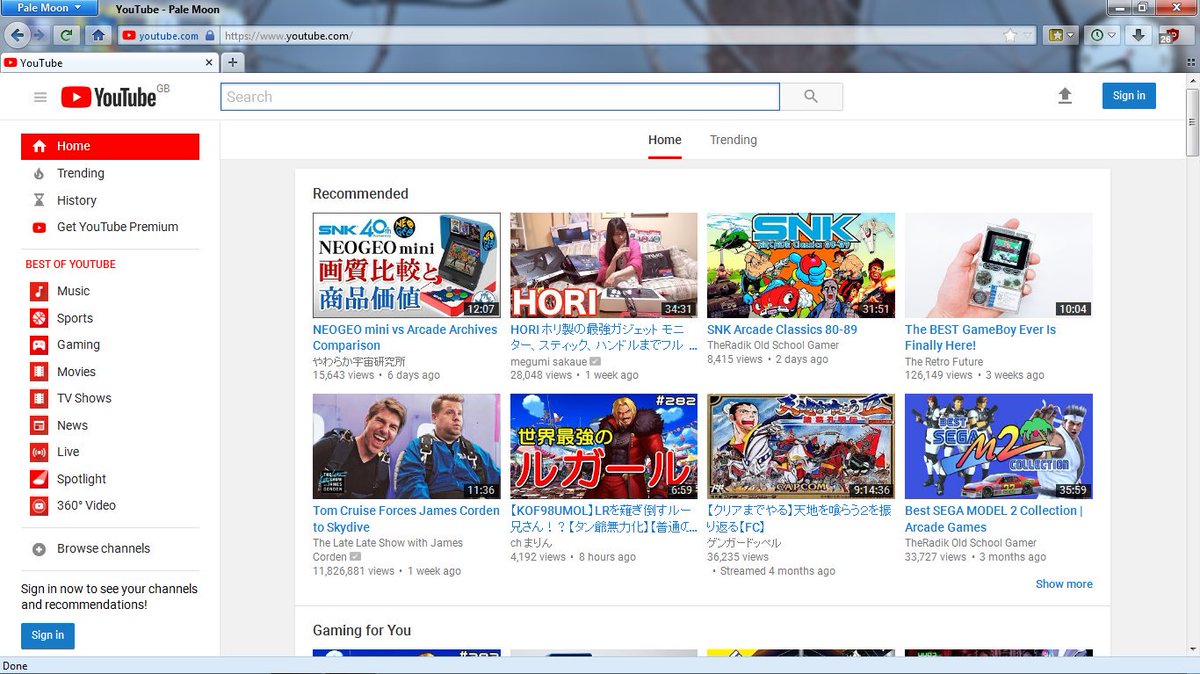
Task: Click title The BEST GameBoy Ever Is Finally Here!
Action: tap(980, 338)
